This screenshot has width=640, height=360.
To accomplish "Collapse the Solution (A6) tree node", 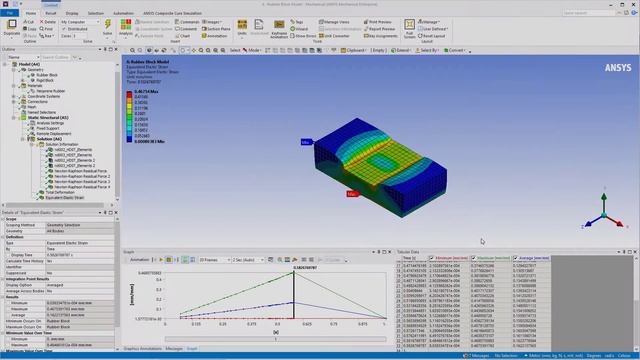I will pyautogui.click(x=23, y=139).
